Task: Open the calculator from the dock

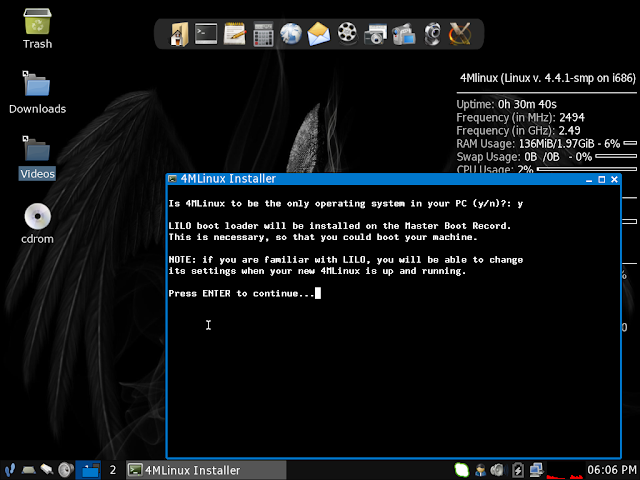Action: tap(263, 35)
